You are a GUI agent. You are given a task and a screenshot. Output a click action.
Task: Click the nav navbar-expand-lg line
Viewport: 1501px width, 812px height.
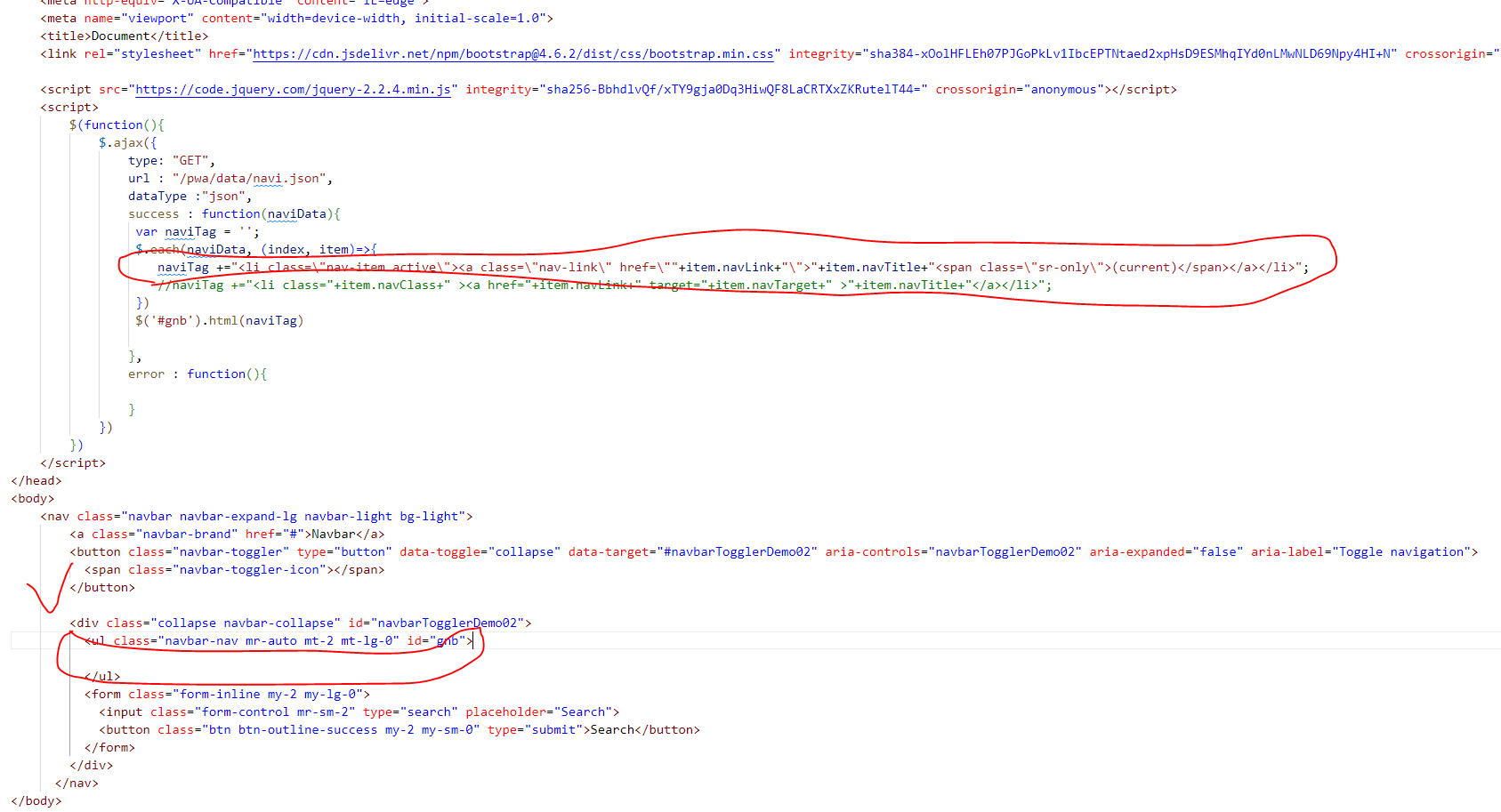pos(256,517)
